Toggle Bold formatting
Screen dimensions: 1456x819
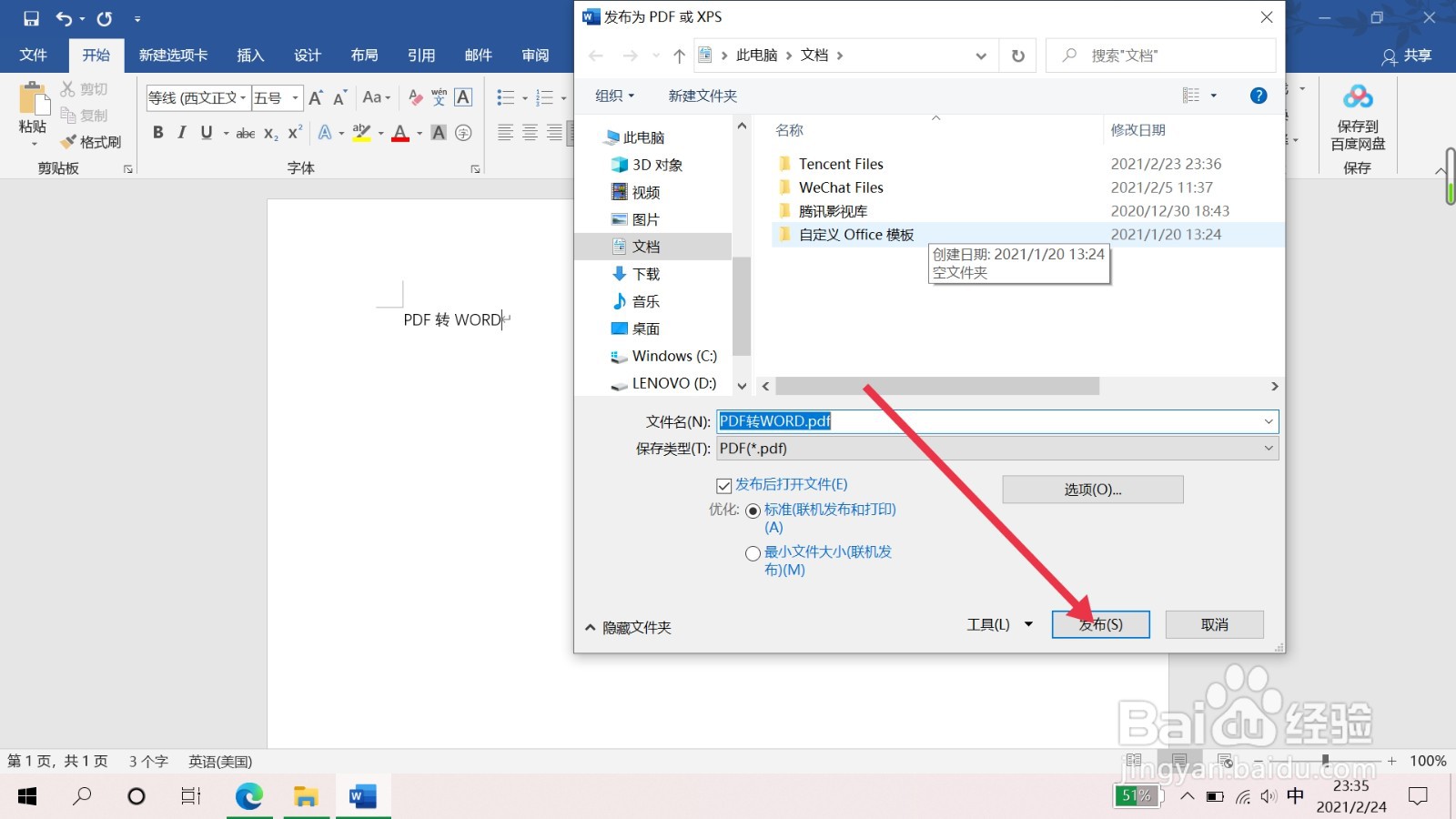point(158,133)
